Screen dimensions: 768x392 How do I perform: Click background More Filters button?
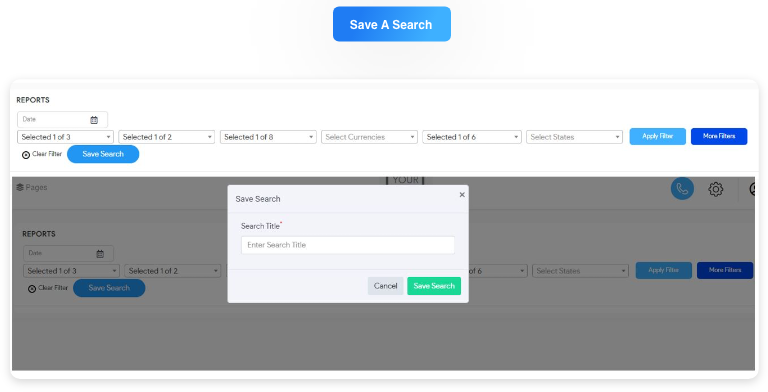coord(725,270)
